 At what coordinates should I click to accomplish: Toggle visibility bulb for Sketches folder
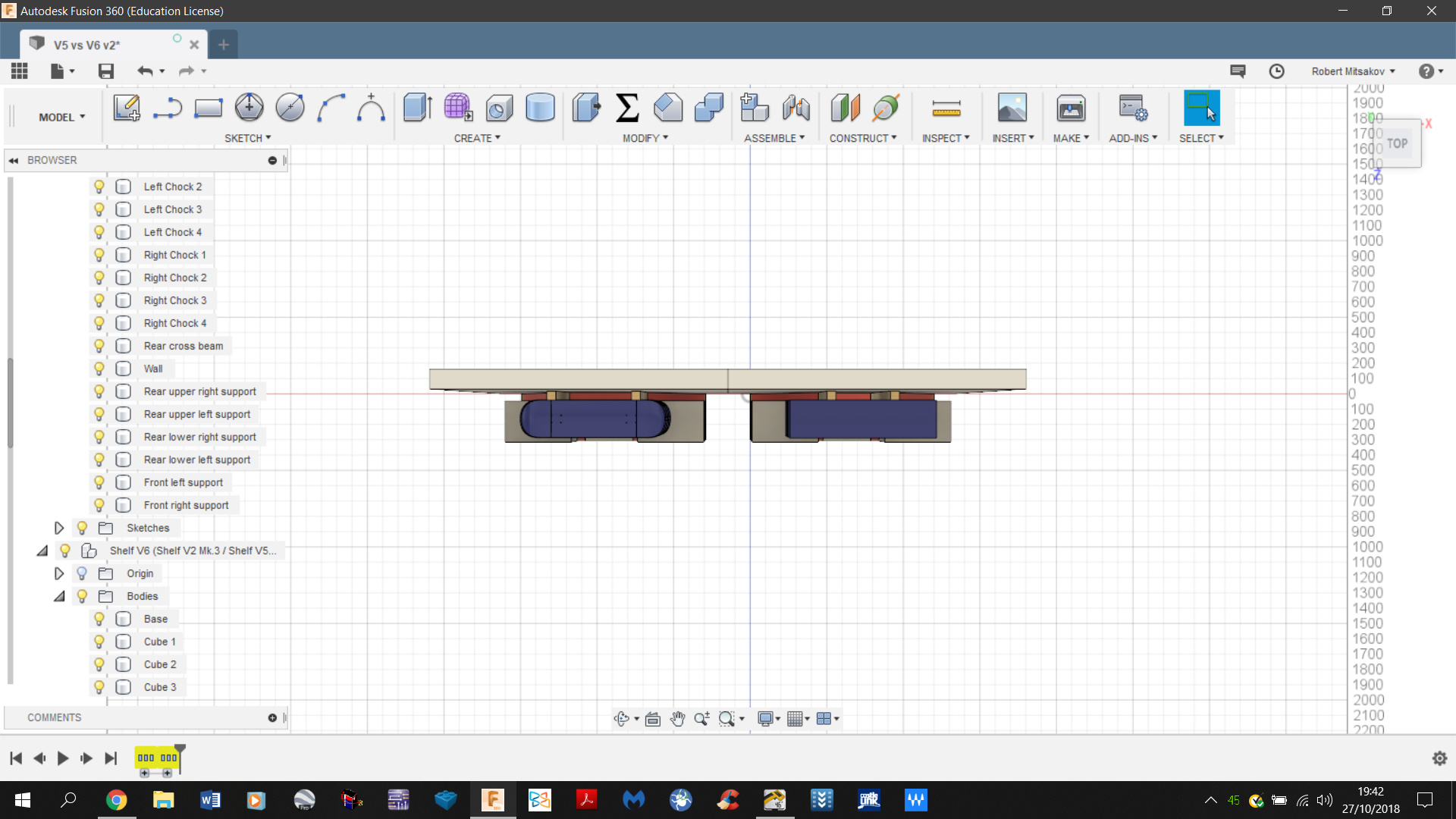click(x=82, y=528)
